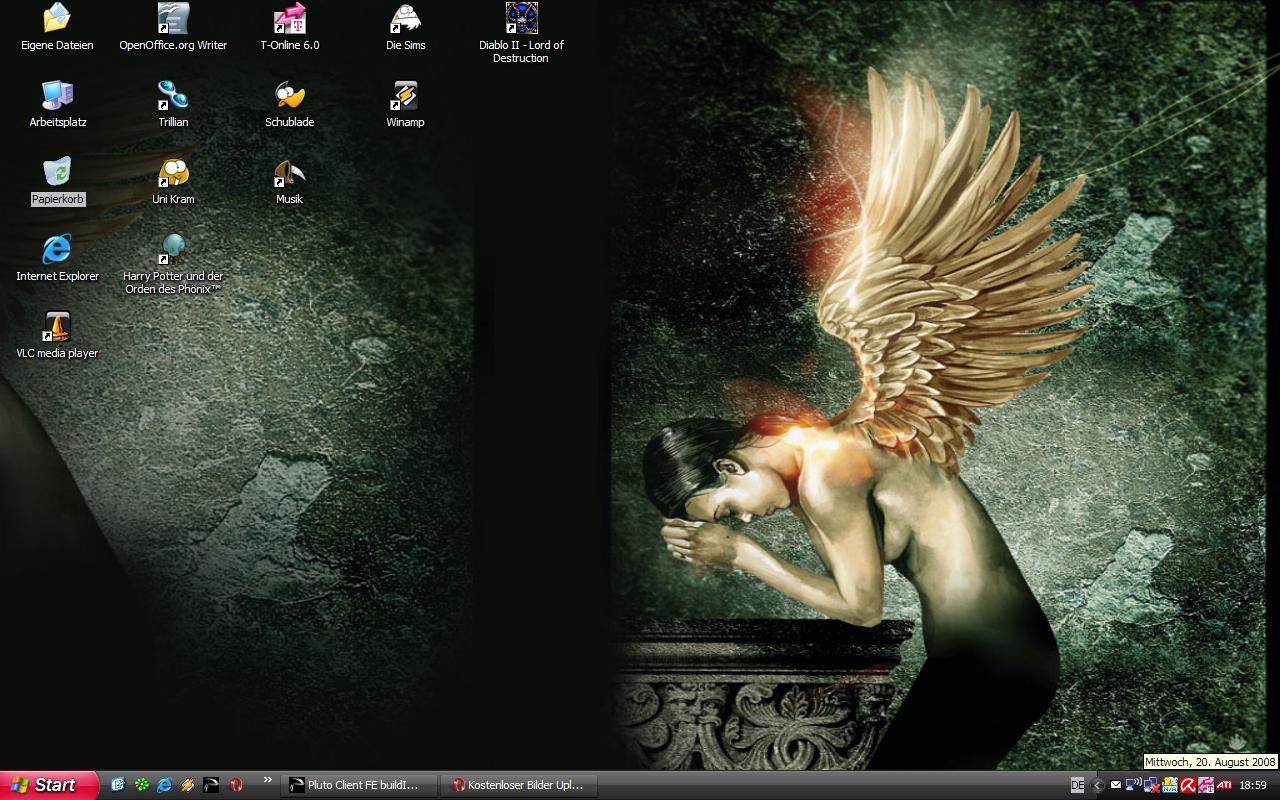The width and height of the screenshot is (1280, 800).
Task: Click the Trillian messenger shortcut
Action: pyautogui.click(x=173, y=96)
